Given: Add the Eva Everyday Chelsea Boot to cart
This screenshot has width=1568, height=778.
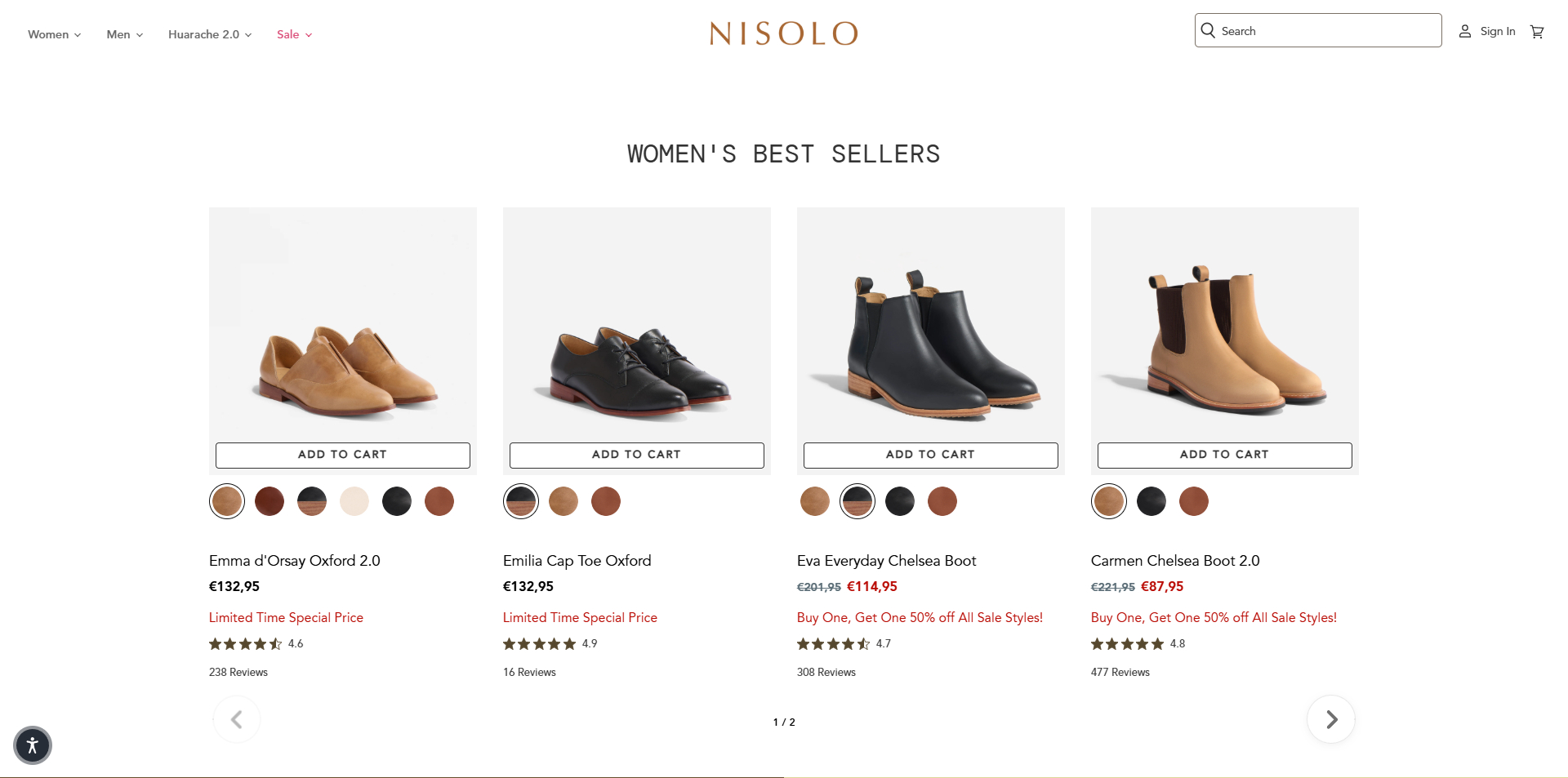Looking at the screenshot, I should pos(930,455).
